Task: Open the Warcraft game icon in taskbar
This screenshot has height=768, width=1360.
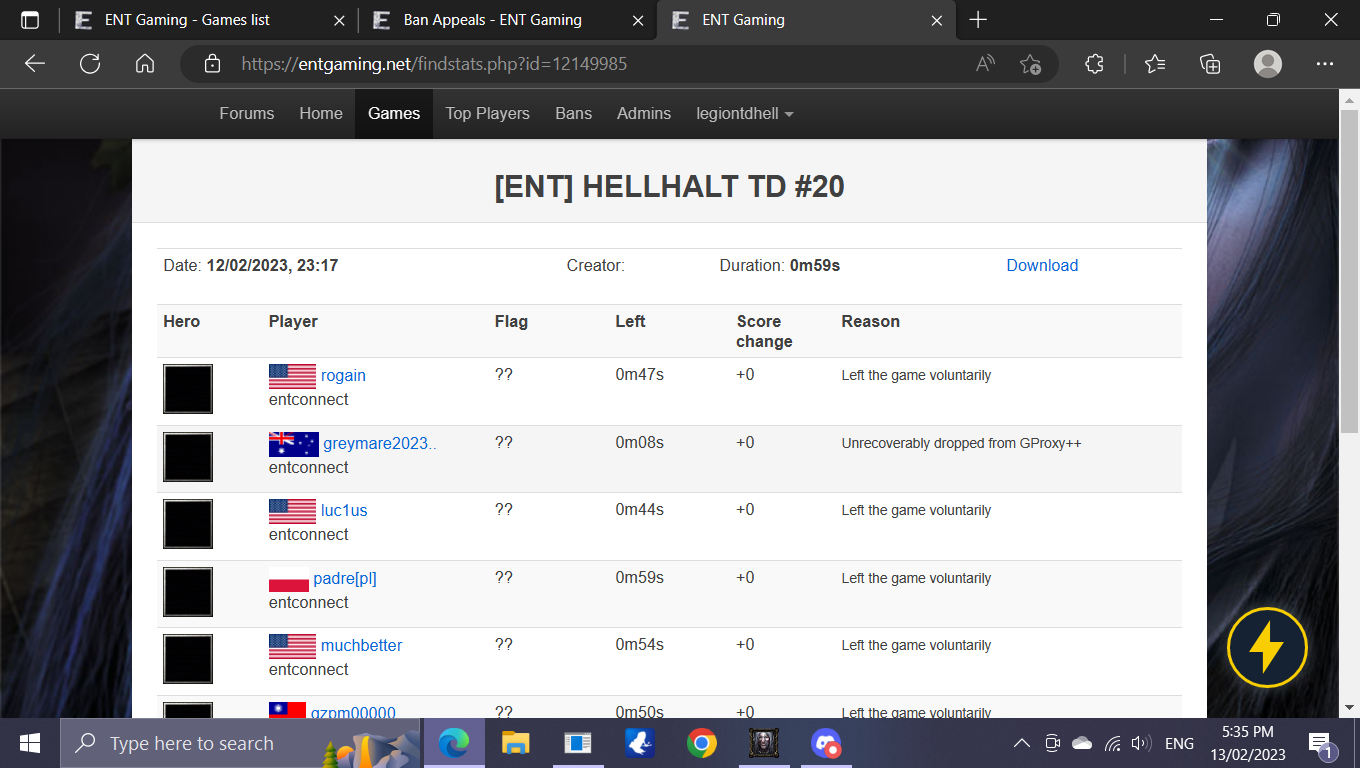Action: [x=764, y=743]
